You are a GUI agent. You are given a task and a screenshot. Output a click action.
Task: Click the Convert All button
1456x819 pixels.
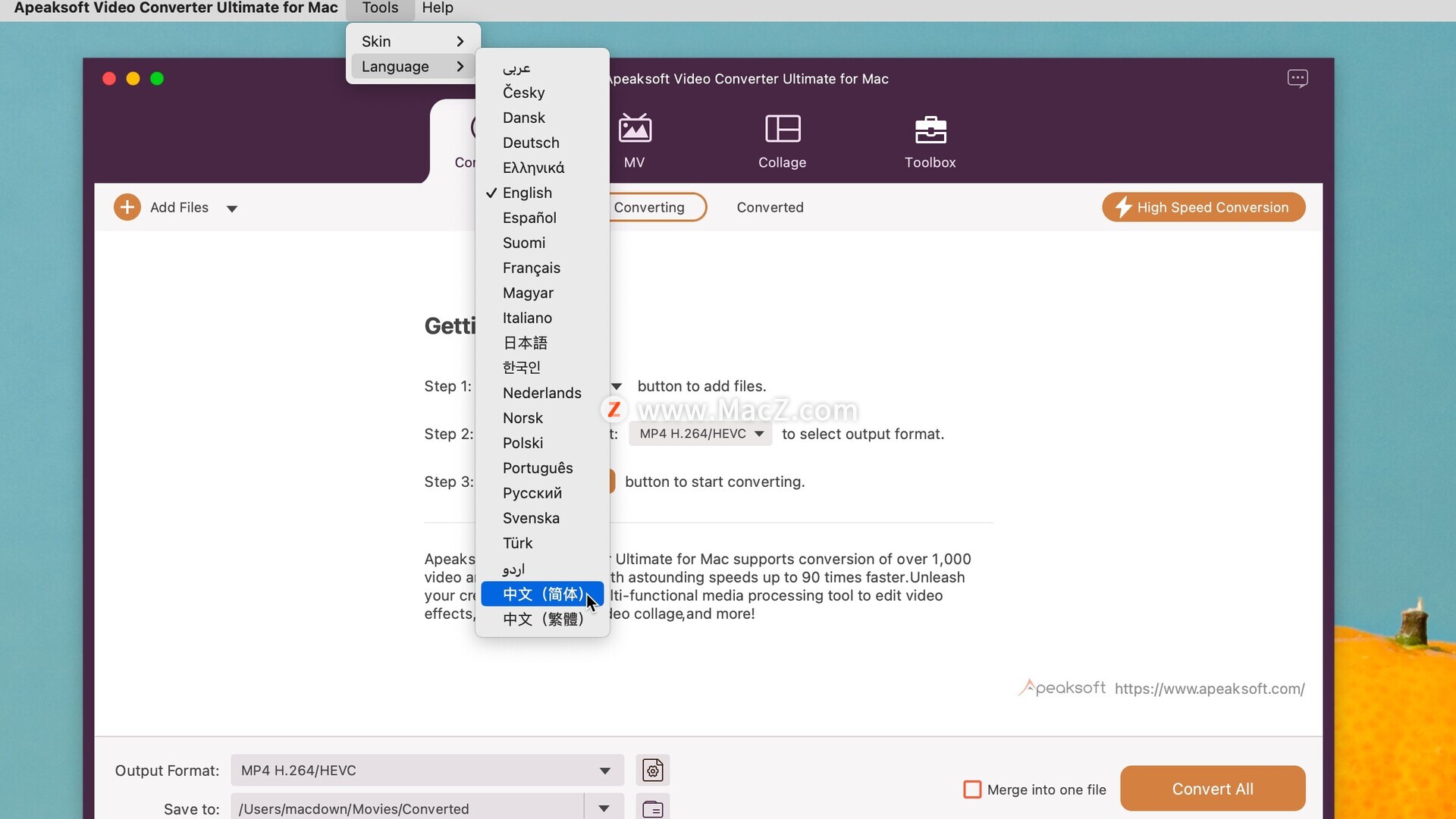point(1213,789)
